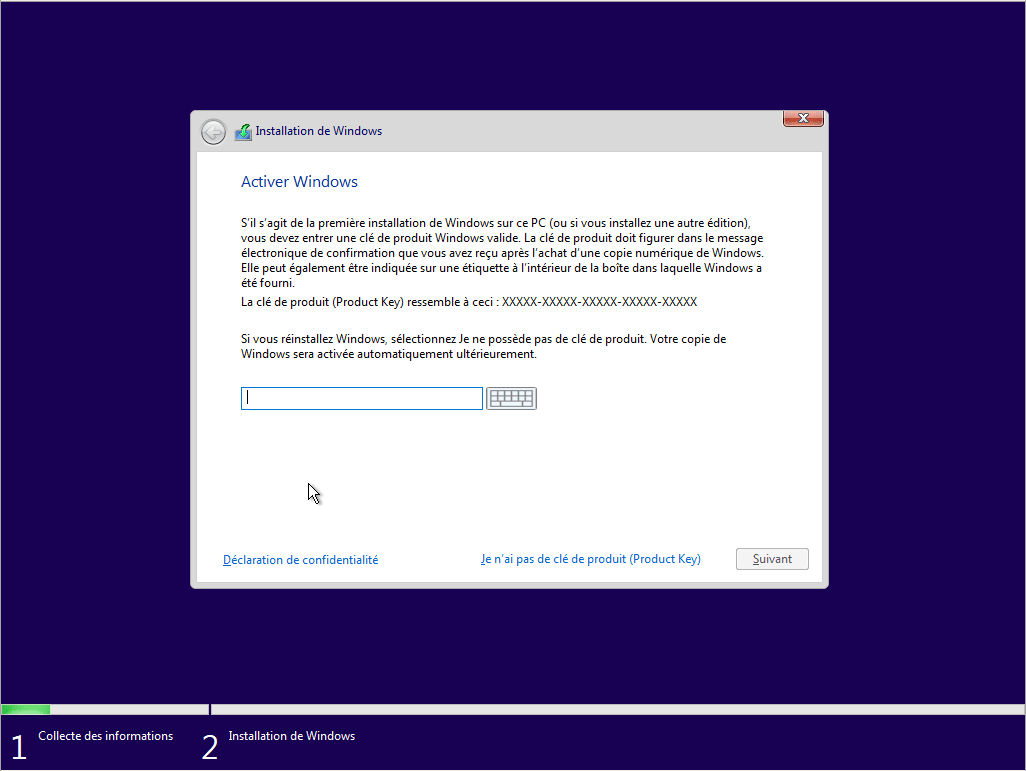Select "Je n'ai pas de clé de produit" link
This screenshot has height=771, width=1026.
click(590, 560)
